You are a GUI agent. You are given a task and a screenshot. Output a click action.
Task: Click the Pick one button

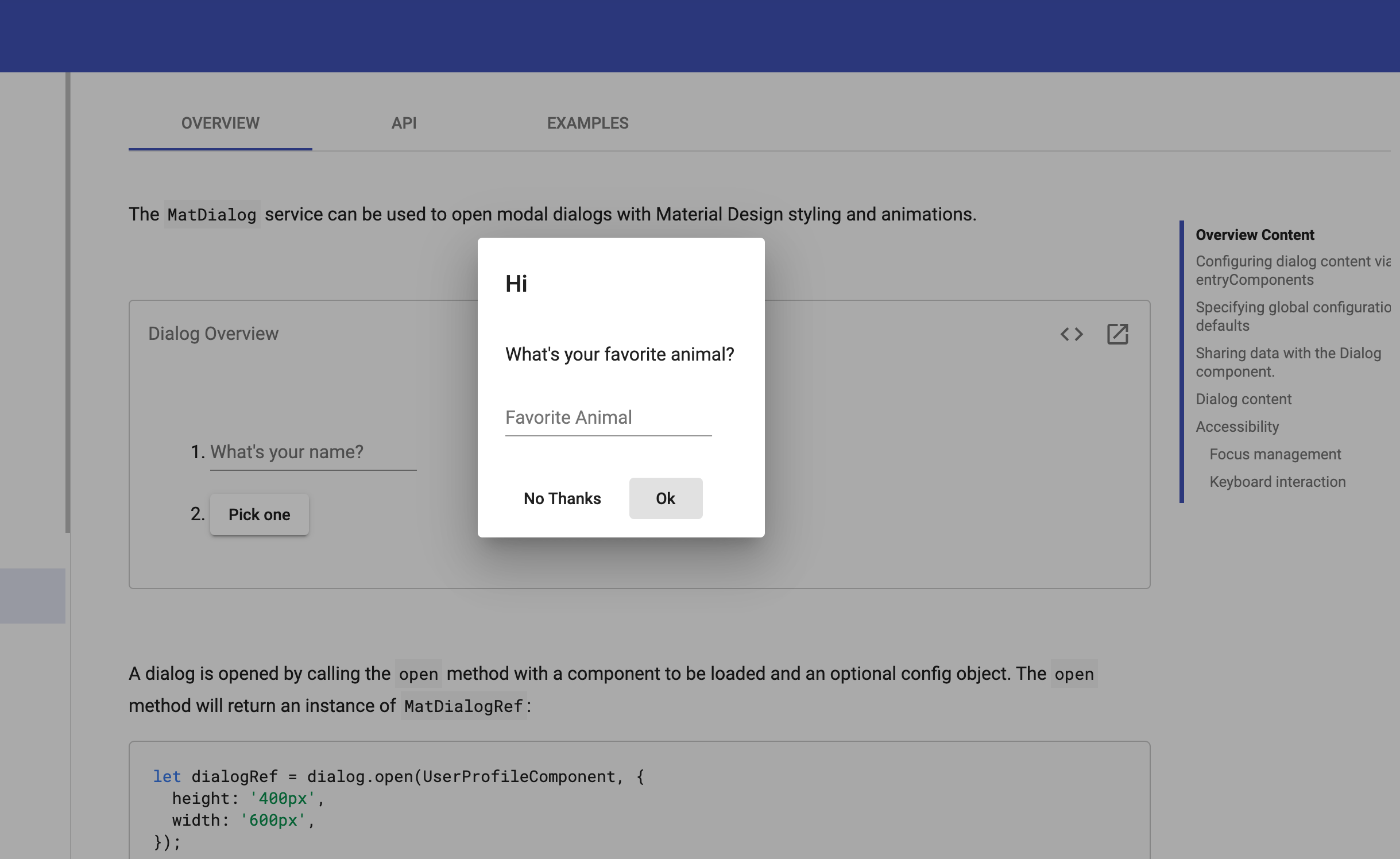[x=259, y=514]
